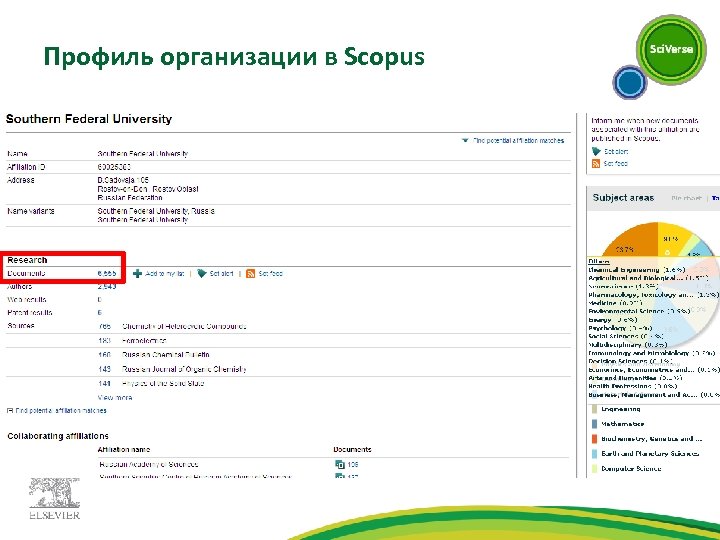Screen dimensions: 720x540
Task: Switch to Pie chart view of Subject areas
Action: pyautogui.click(x=686, y=198)
